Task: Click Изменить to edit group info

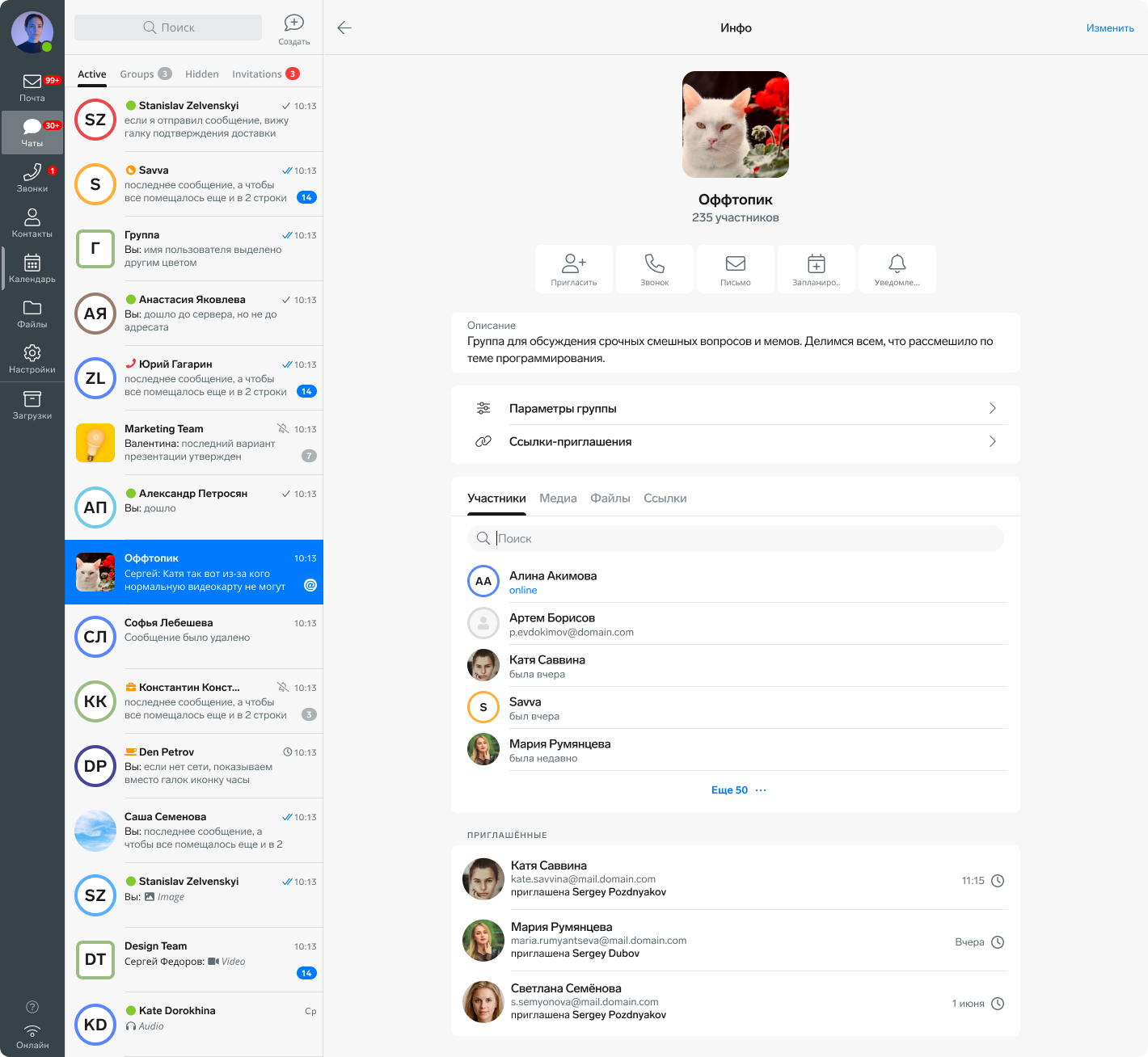Action: [x=1110, y=28]
